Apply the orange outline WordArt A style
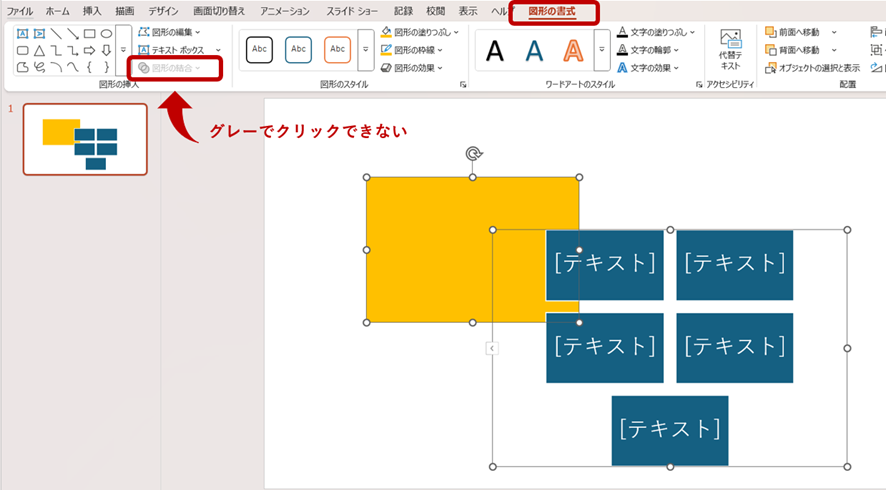Image resolution: width=886 pixels, height=490 pixels. coord(573,50)
